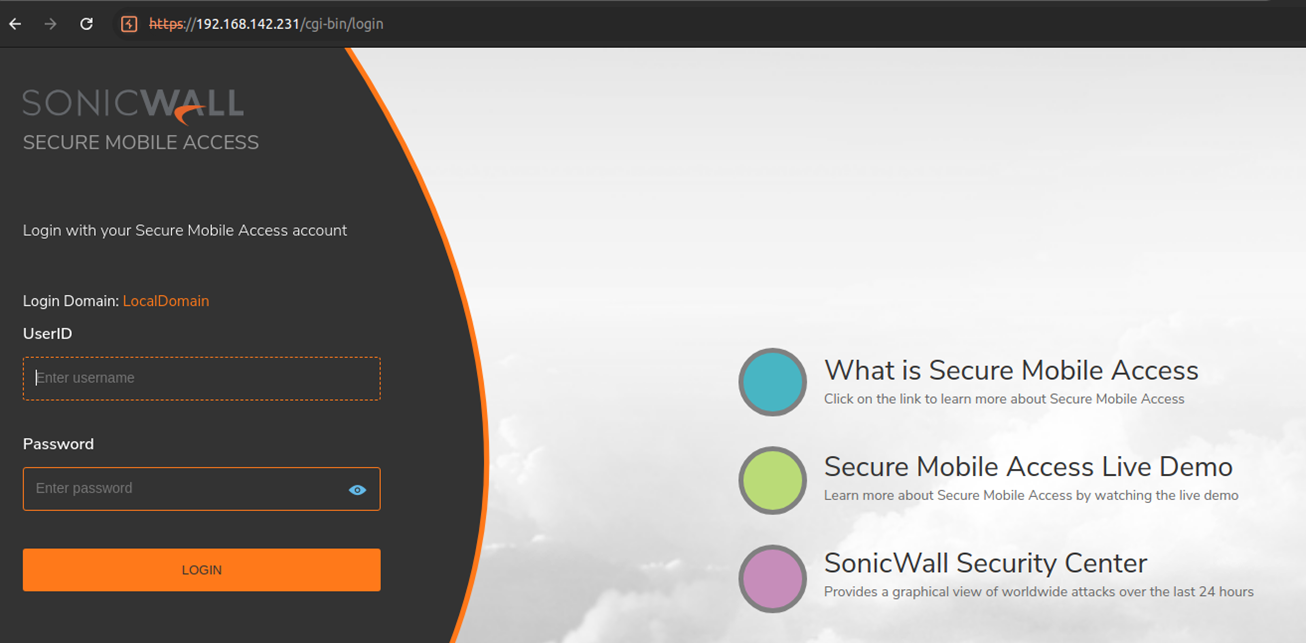Click the browser back arrow

click(x=15, y=24)
